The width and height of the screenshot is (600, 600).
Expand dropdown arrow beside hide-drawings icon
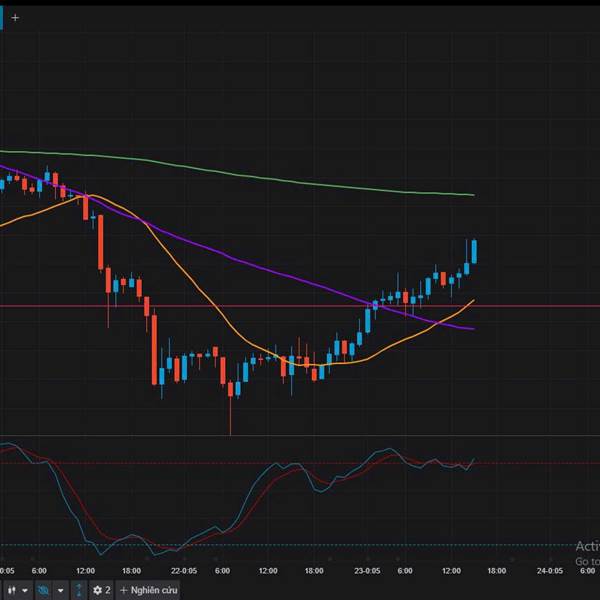tap(60, 590)
